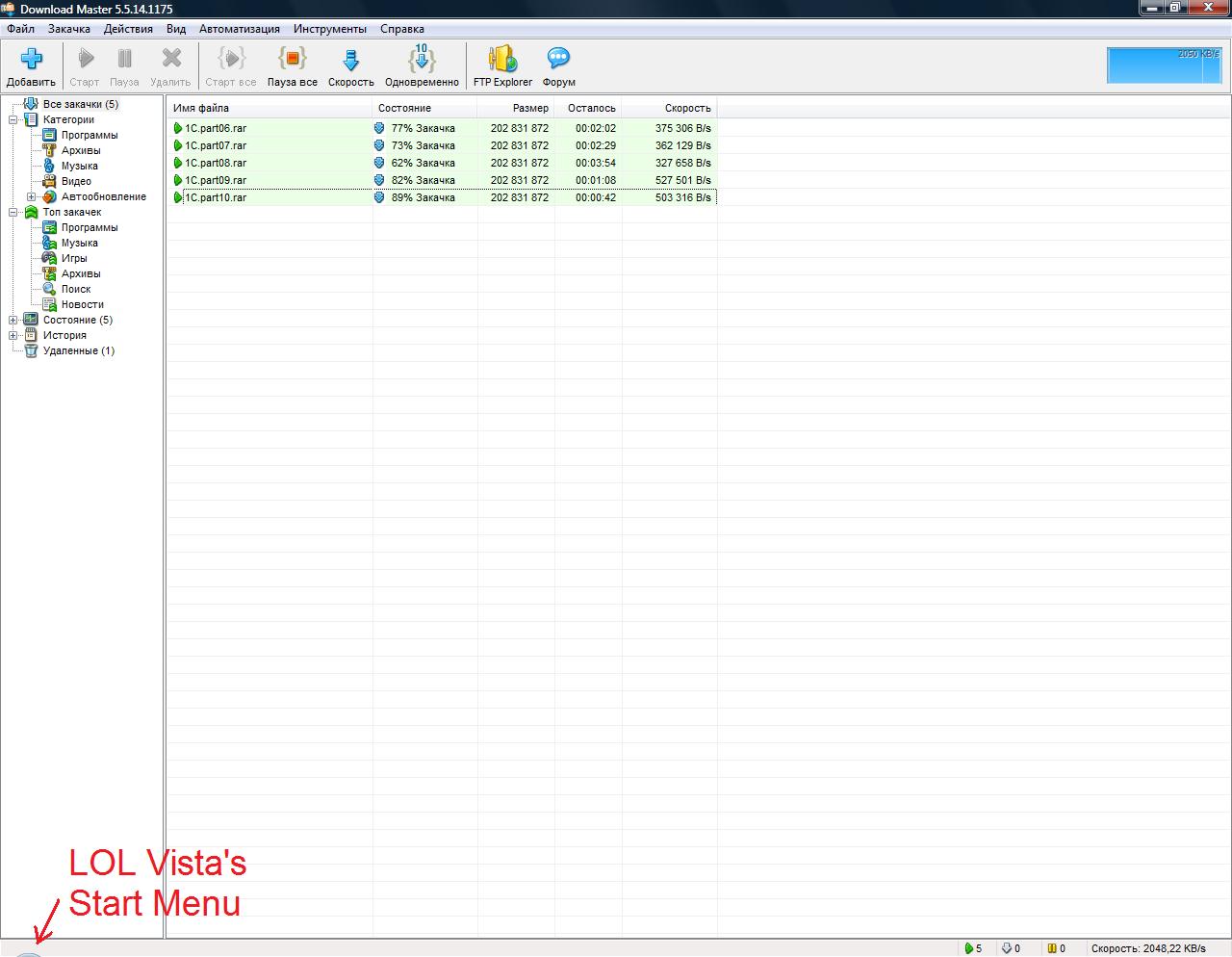This screenshot has height=957, width=1232.
Task: Click the Добавить (Add) plus icon
Action: click(x=31, y=60)
